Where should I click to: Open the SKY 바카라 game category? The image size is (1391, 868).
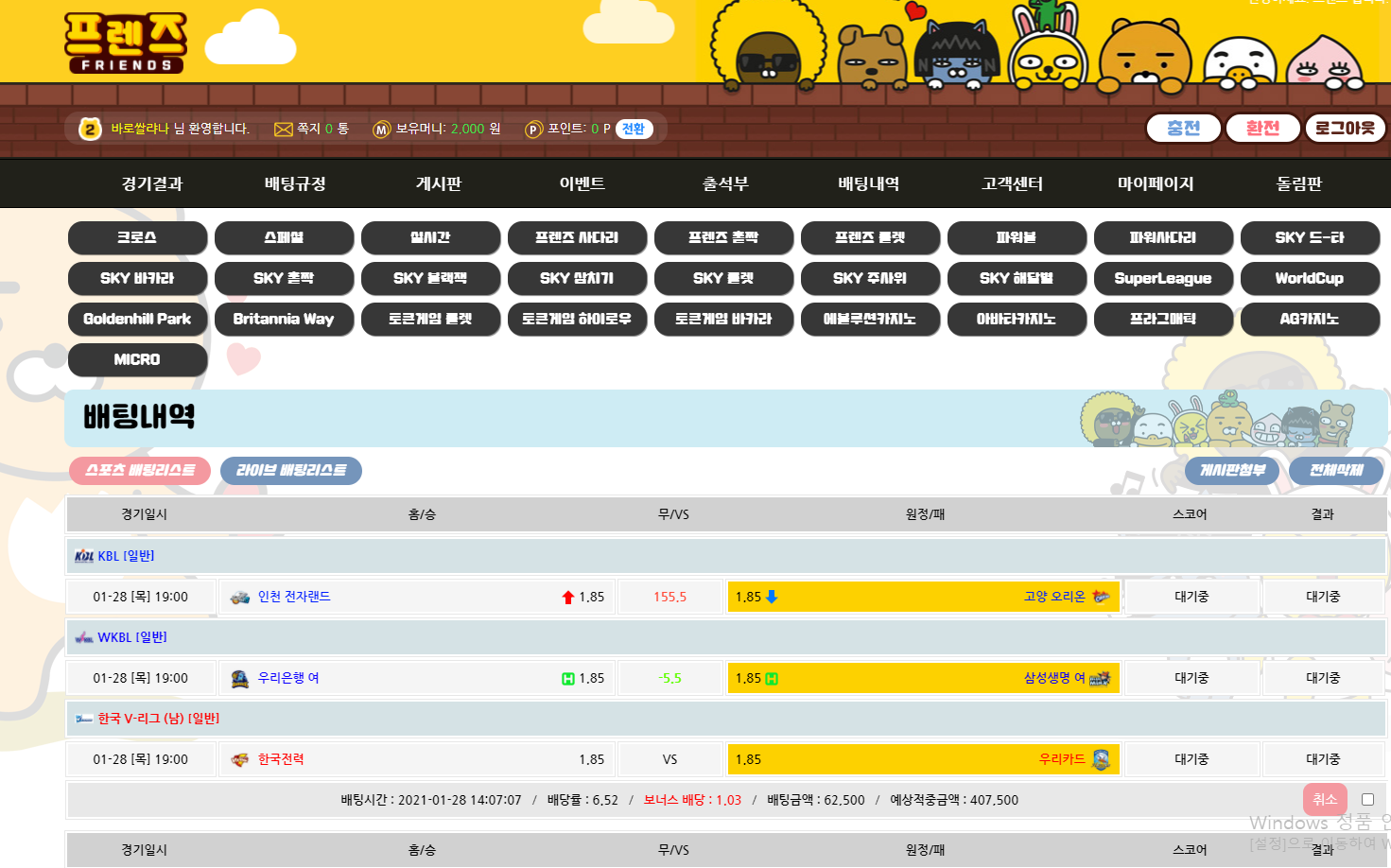(137, 278)
